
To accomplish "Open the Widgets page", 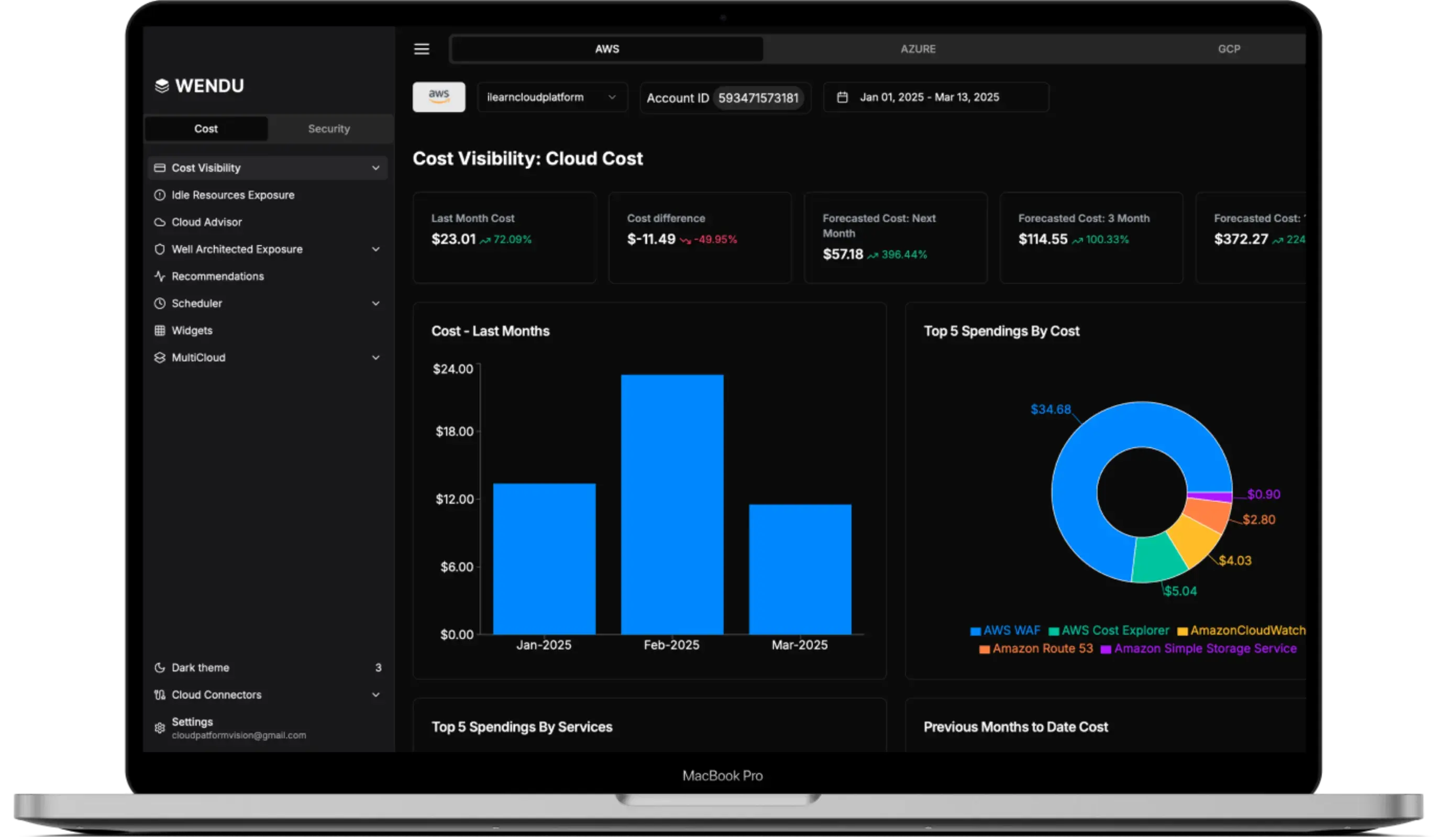I will click(268, 330).
